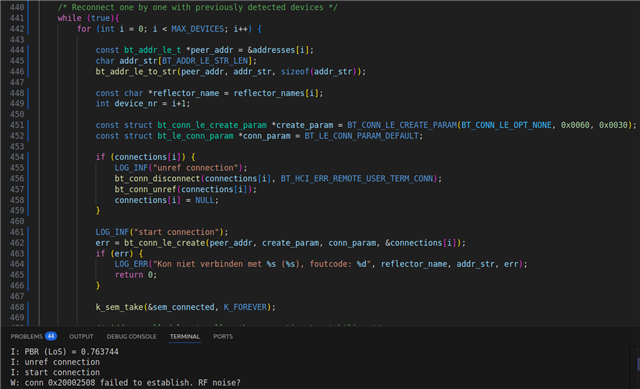Image resolution: width=640 pixels, height=389 pixels.
Task: Click the 44 problems count badge
Action: (51, 336)
